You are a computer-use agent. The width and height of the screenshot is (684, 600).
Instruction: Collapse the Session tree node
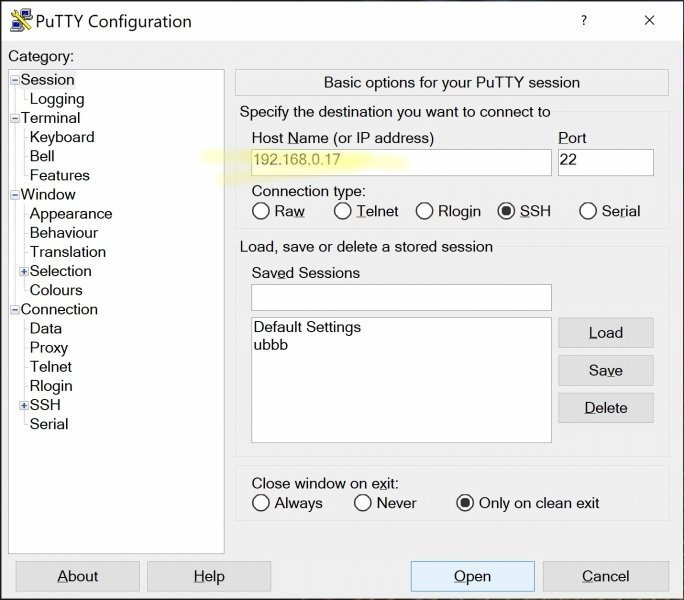click(15, 80)
